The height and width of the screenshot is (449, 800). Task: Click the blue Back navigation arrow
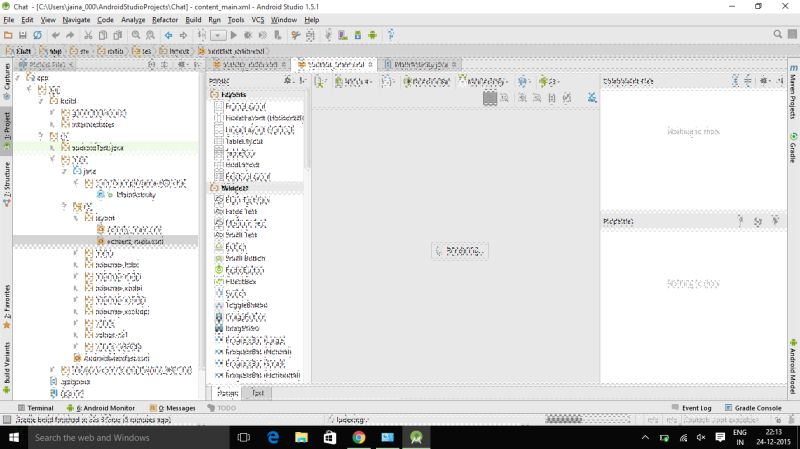(168, 35)
